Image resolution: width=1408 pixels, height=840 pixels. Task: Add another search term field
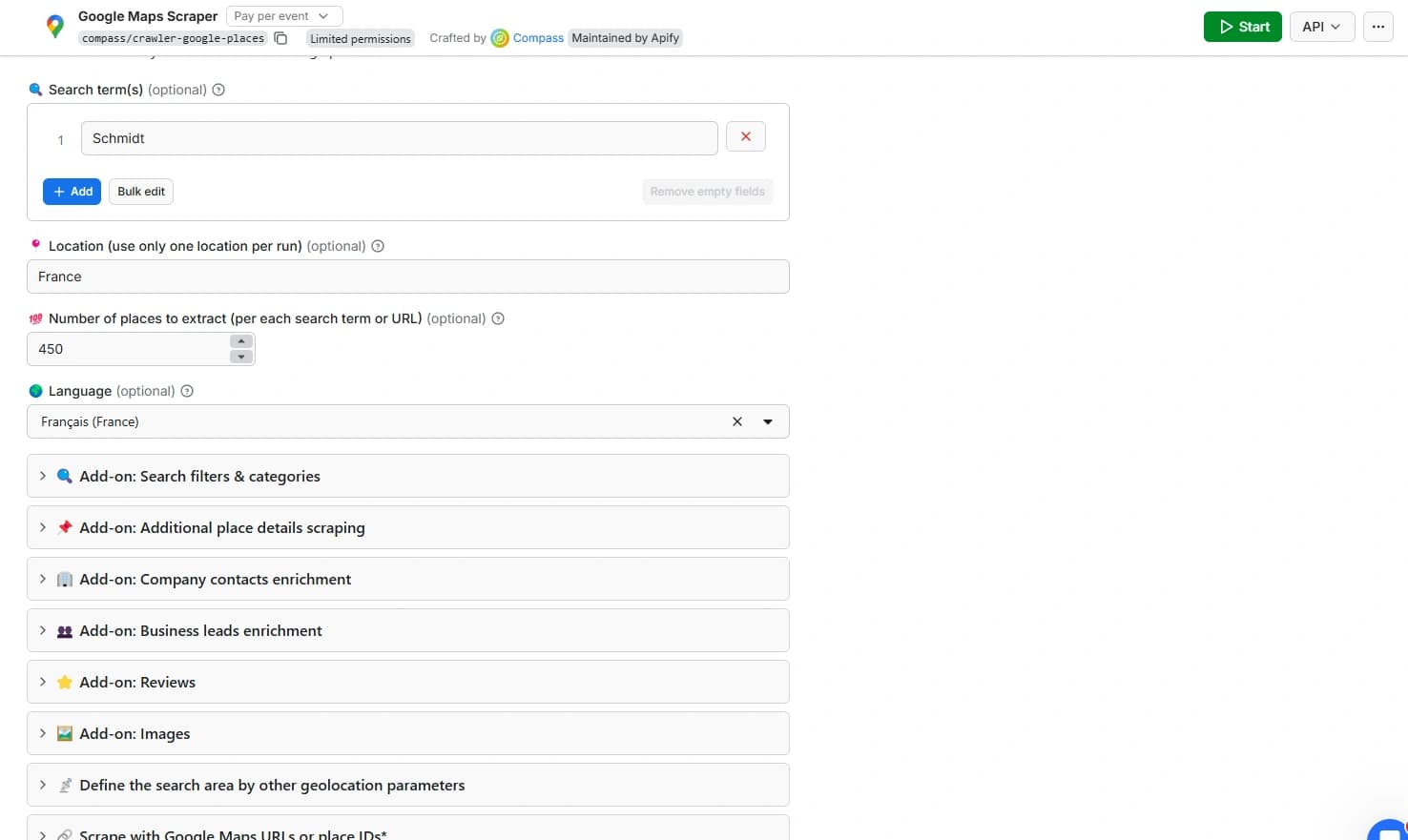tap(72, 191)
